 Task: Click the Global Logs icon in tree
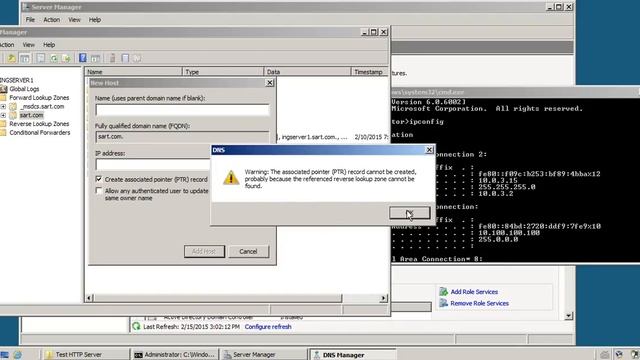[x=4, y=89]
